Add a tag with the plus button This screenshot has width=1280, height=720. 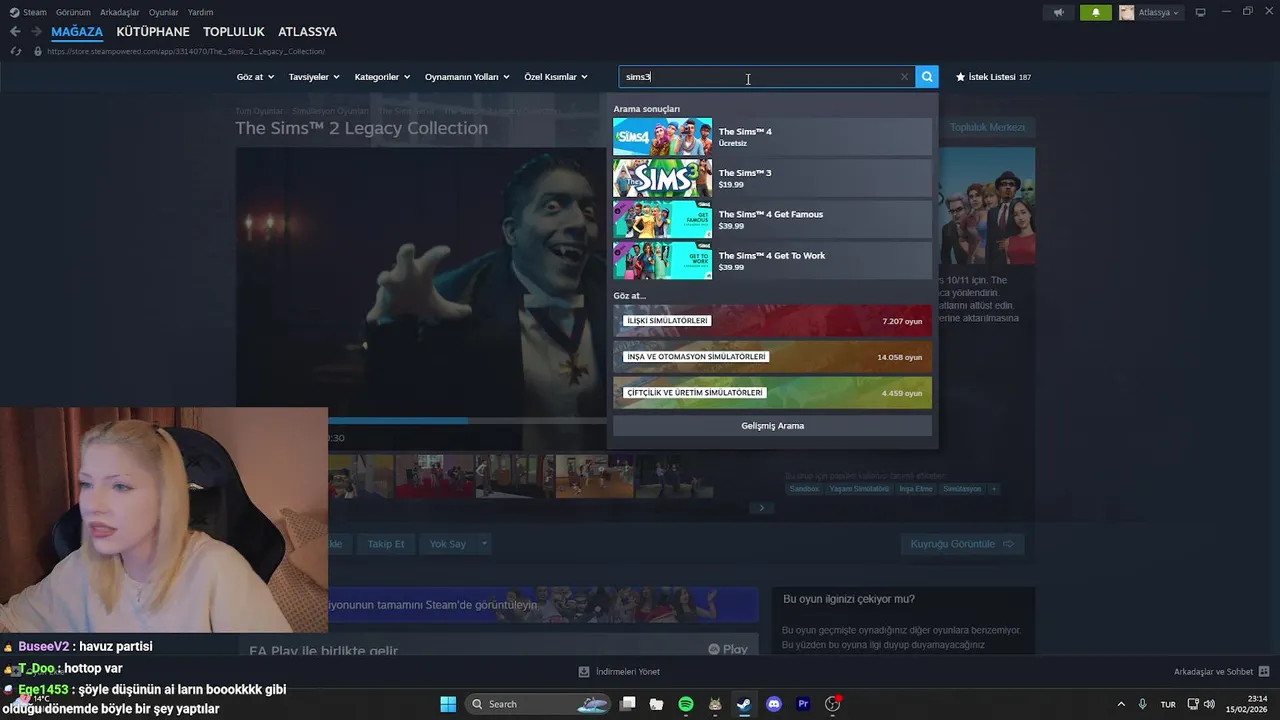point(993,489)
